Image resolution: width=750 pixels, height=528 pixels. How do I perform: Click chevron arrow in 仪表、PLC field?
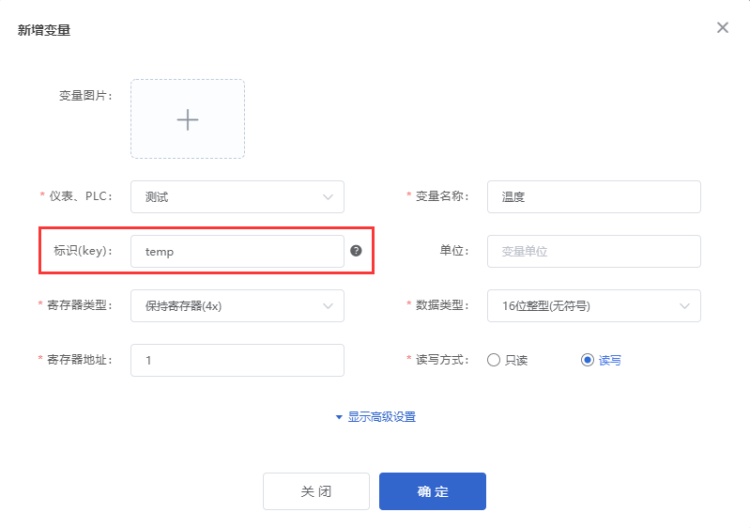pyautogui.click(x=328, y=197)
